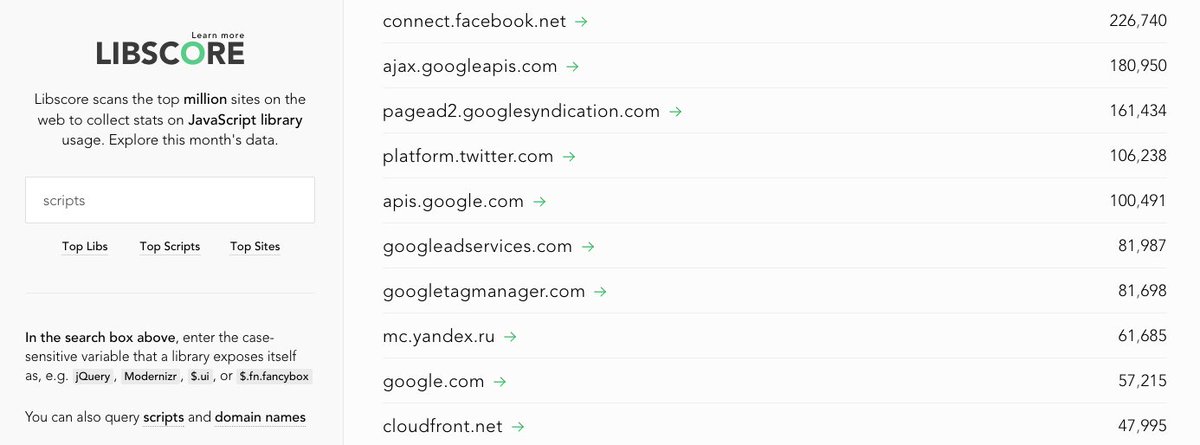Click the green arrow next to connect.facebook.net
This screenshot has width=1200, height=445.
(x=582, y=21)
